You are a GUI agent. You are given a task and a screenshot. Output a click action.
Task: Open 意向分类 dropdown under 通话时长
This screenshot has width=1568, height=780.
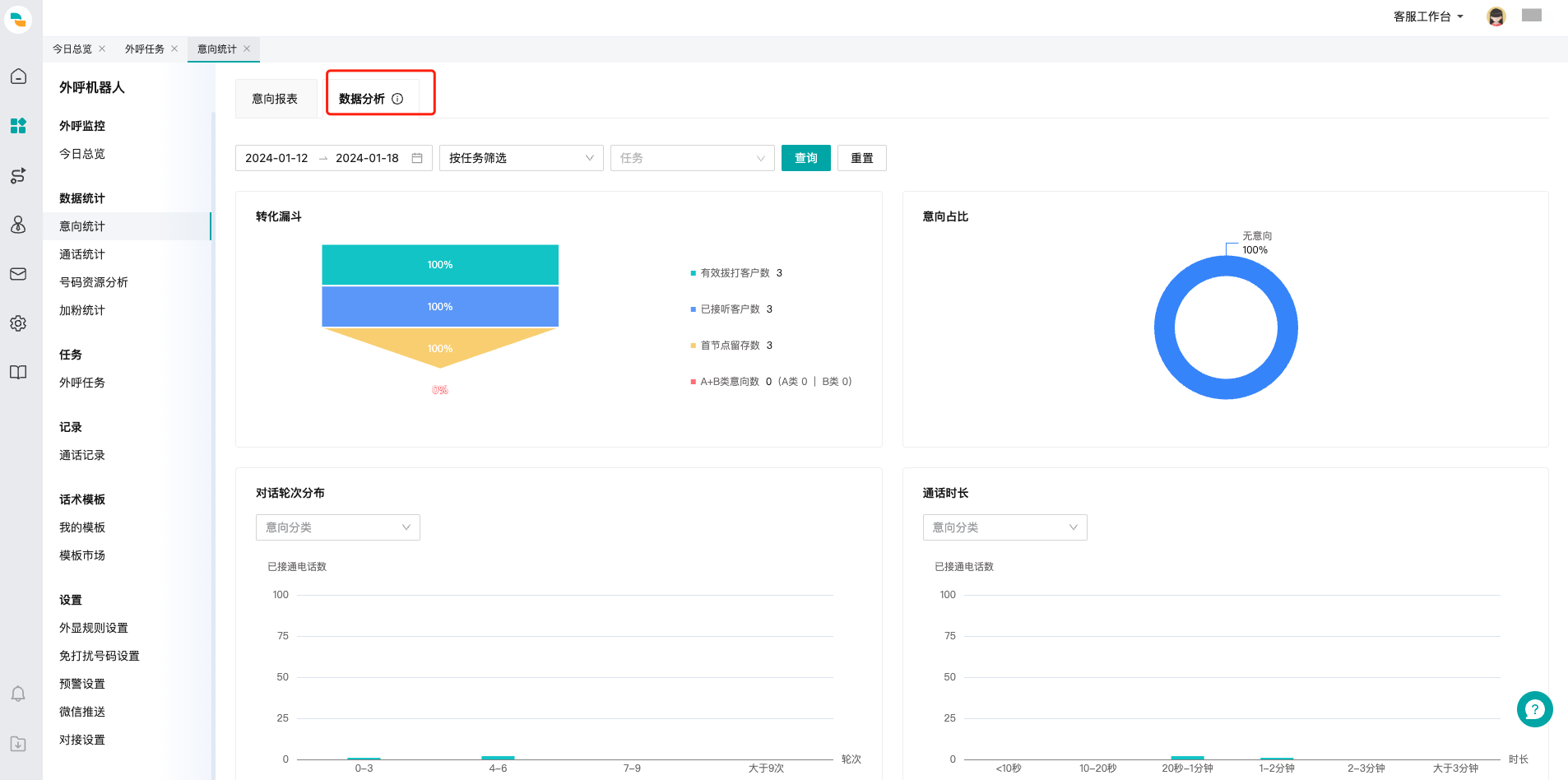click(x=1004, y=527)
